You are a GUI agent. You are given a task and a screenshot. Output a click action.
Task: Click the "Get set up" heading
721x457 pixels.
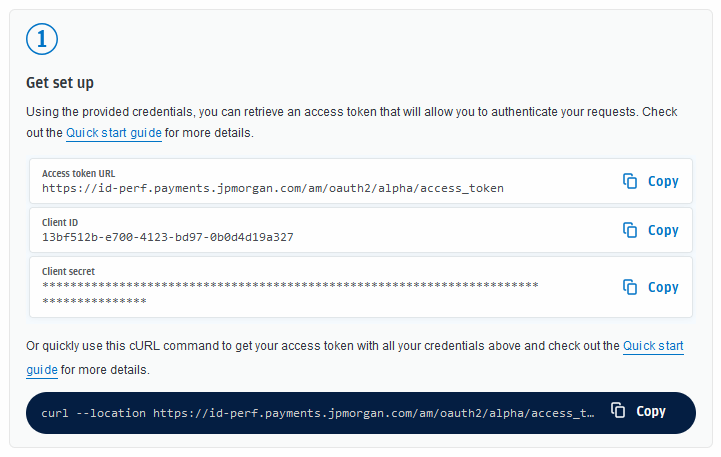59,82
